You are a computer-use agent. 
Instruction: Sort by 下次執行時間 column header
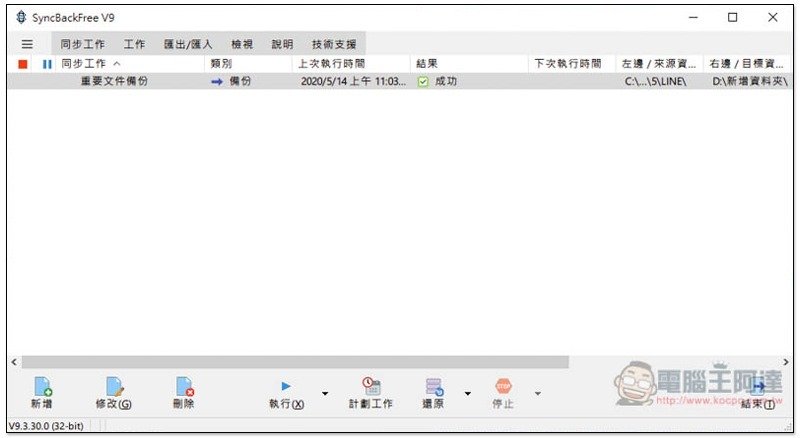tap(572, 64)
